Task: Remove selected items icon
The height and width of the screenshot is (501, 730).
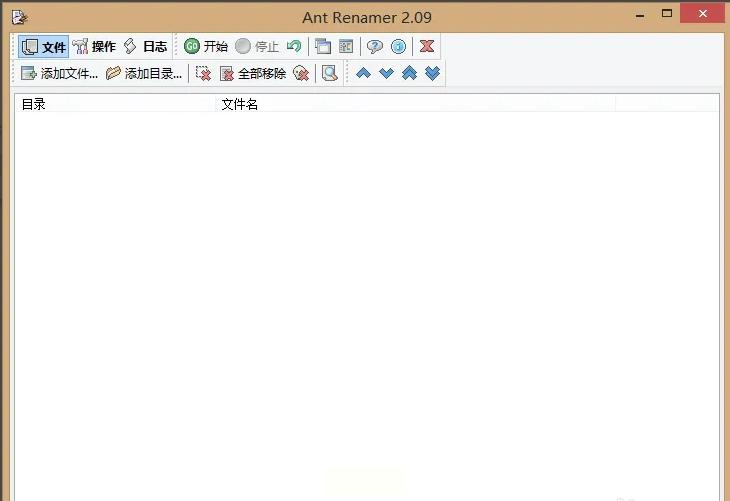Action: point(203,73)
